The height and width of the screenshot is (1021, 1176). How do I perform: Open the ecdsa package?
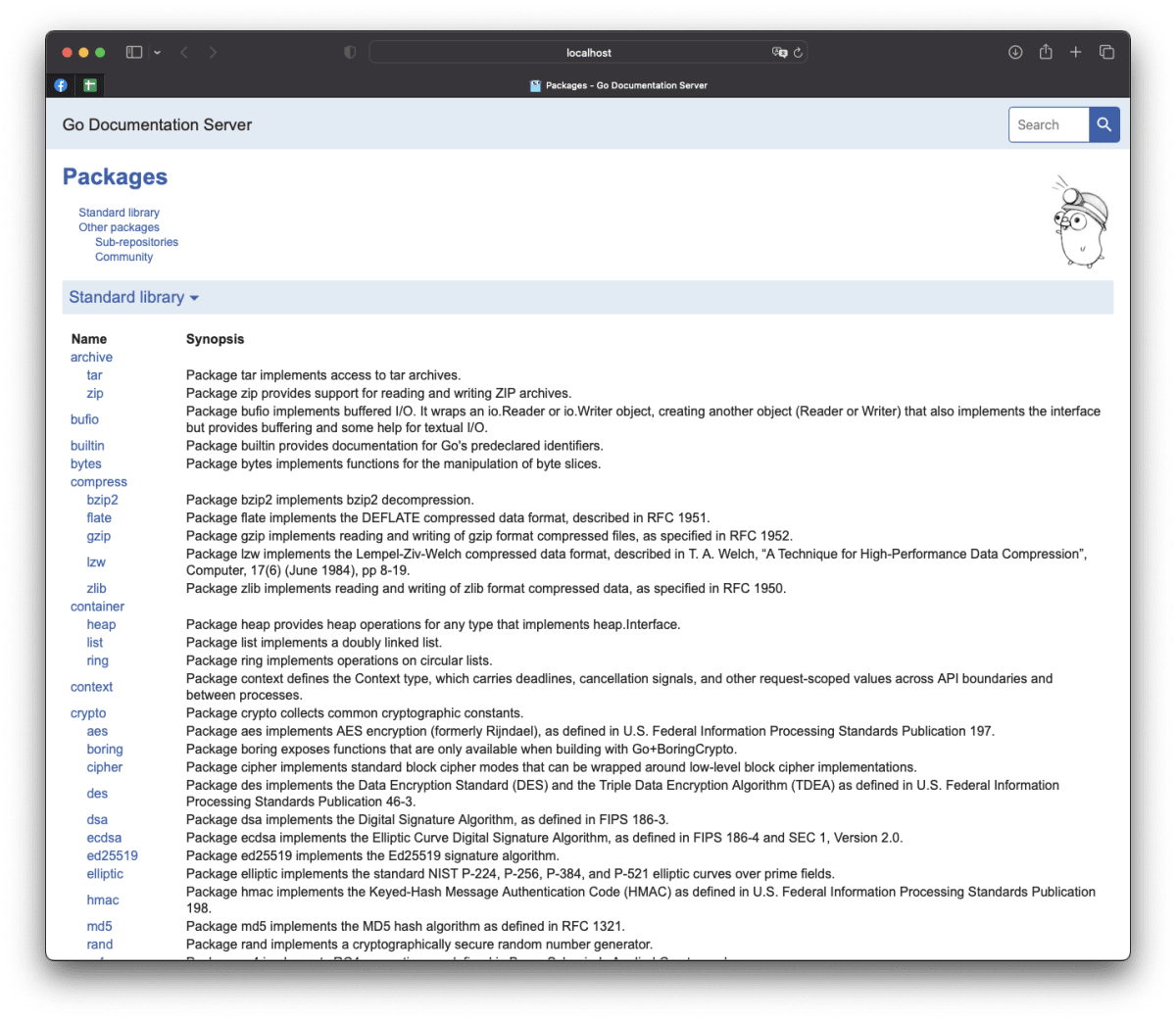[104, 838]
